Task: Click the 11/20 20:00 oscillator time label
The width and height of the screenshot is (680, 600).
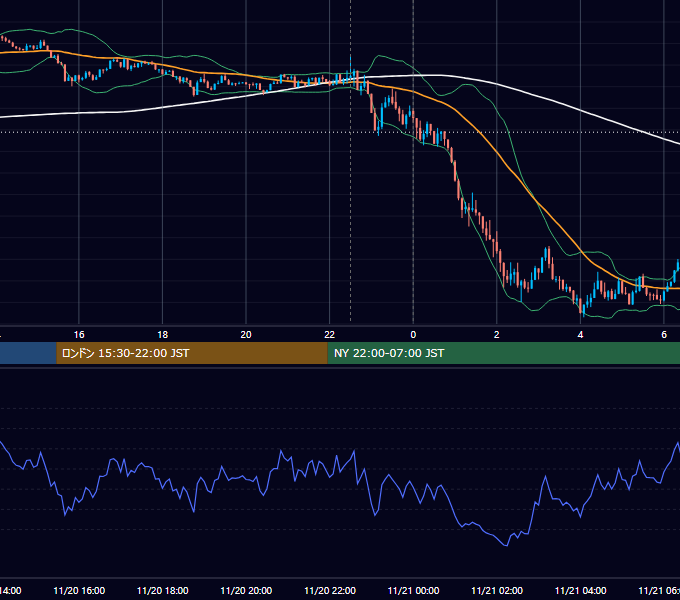Action: tap(246, 590)
